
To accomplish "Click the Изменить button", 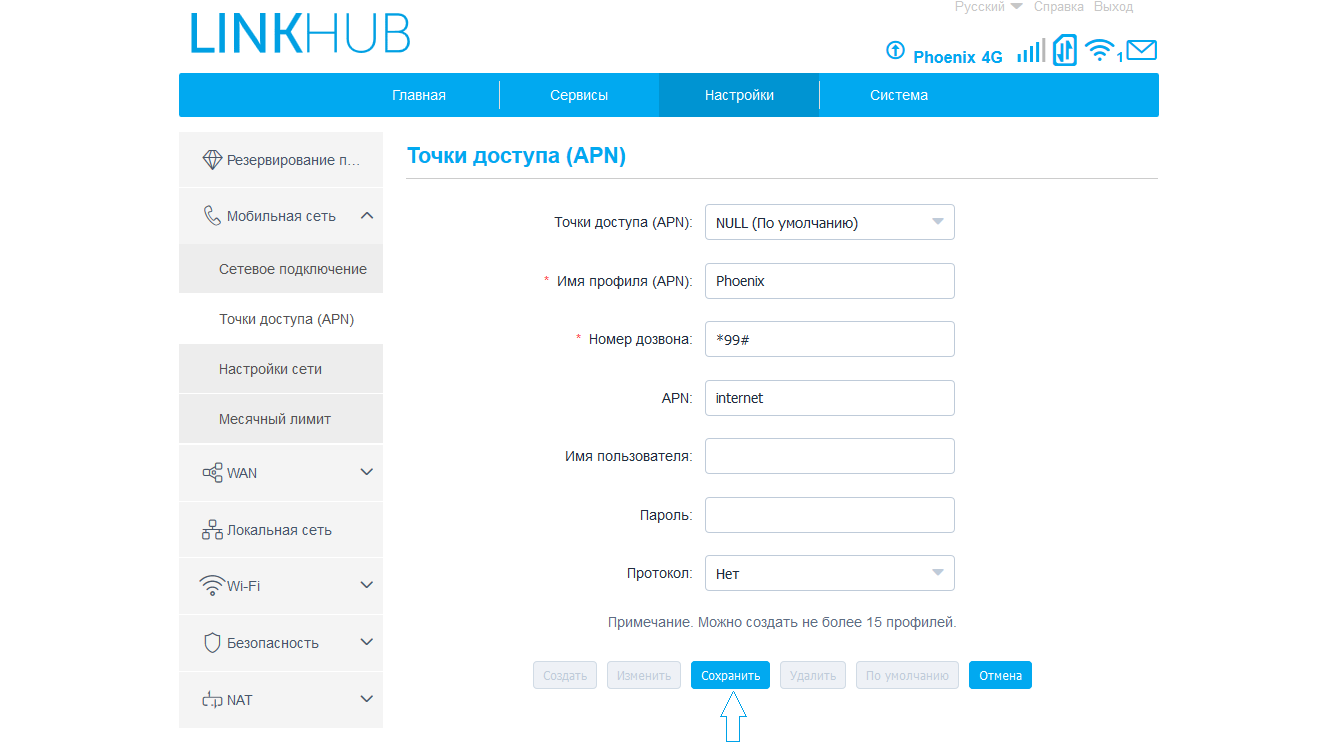I will 644,675.
